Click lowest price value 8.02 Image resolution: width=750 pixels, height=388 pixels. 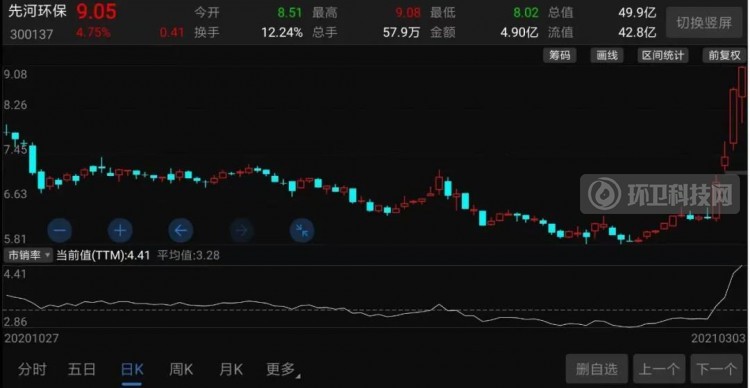[x=526, y=12]
